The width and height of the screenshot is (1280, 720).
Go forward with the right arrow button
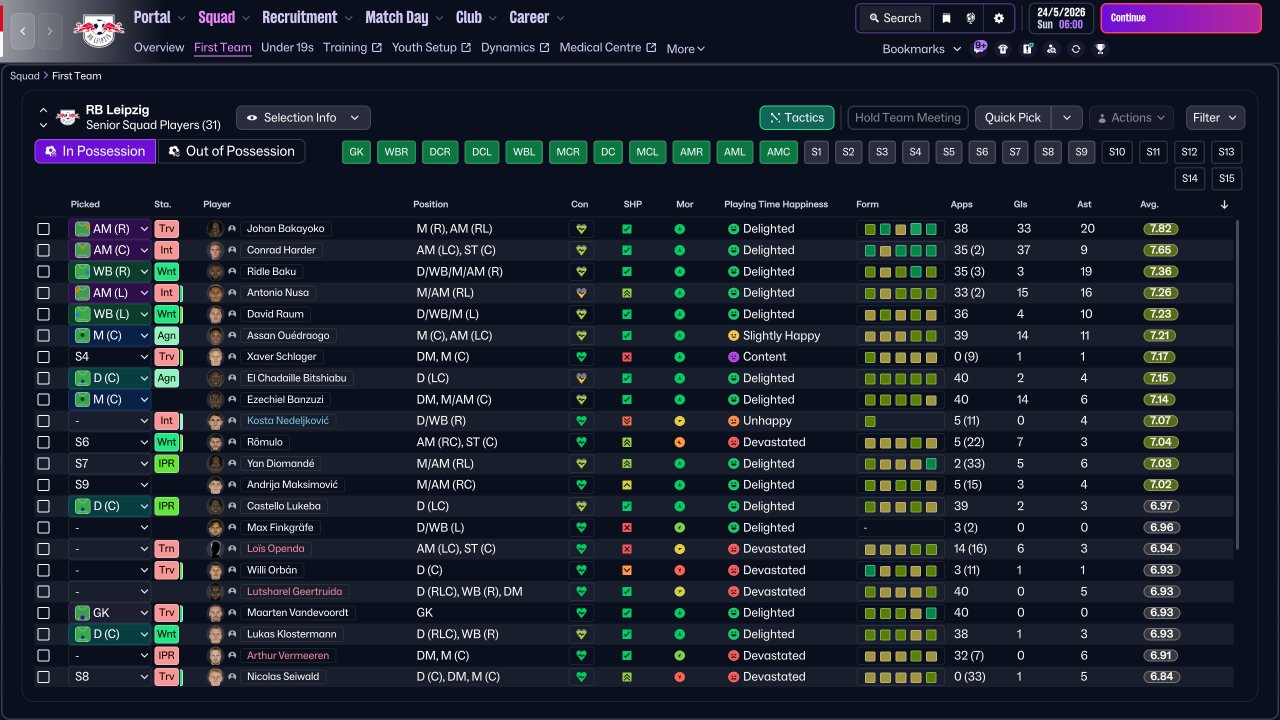[50, 31]
